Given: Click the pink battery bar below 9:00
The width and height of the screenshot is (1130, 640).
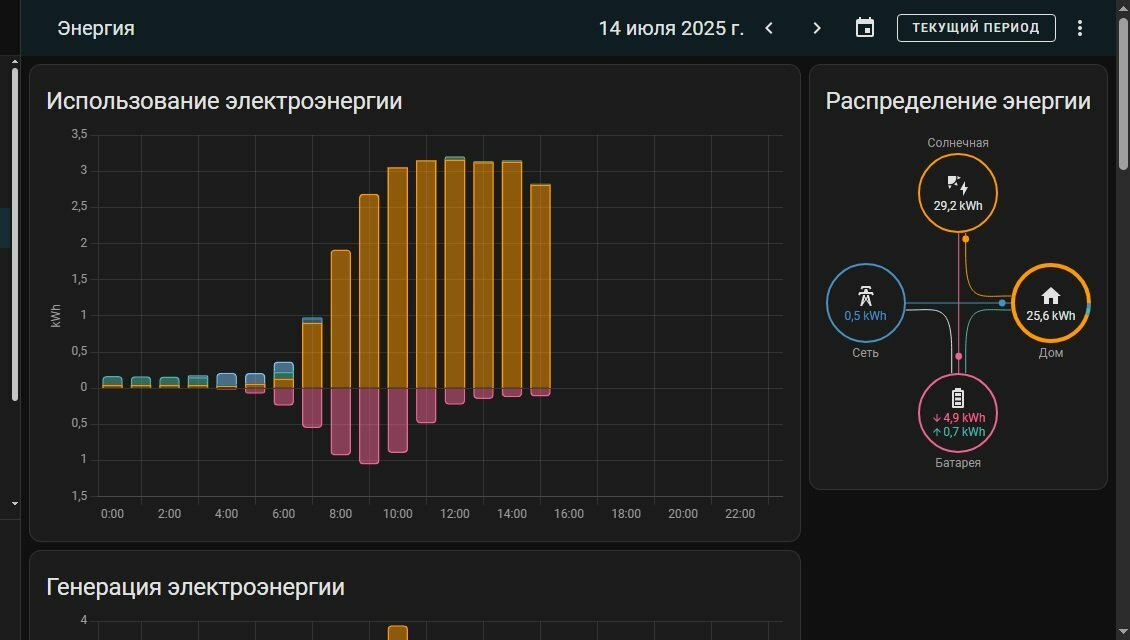Looking at the screenshot, I should (369, 425).
